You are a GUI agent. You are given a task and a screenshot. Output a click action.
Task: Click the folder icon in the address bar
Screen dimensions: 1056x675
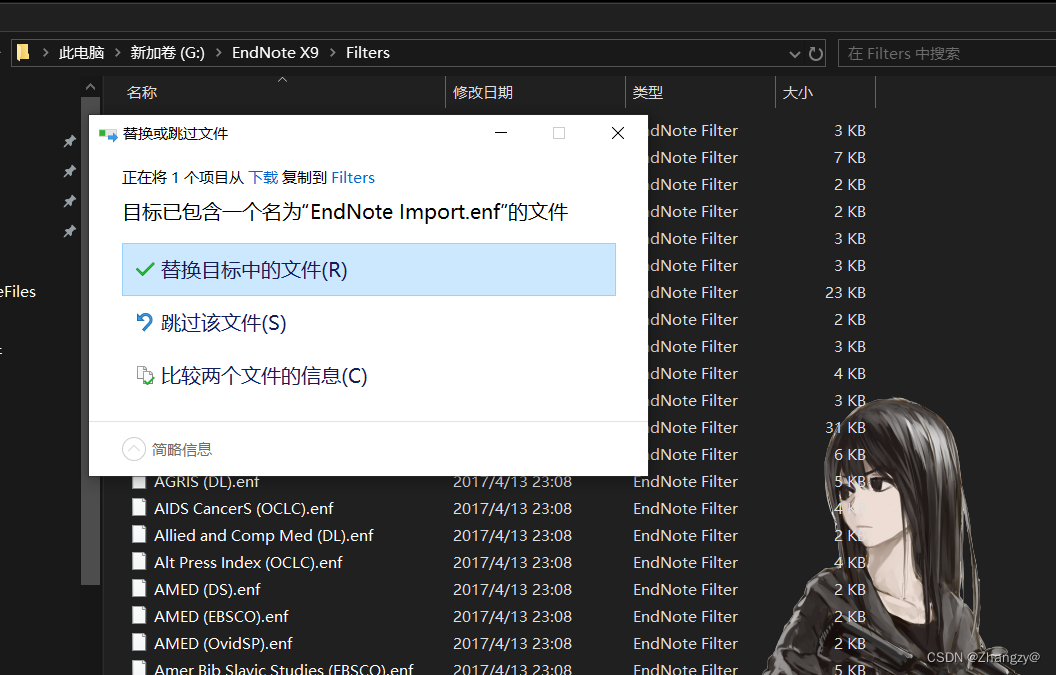pyautogui.click(x=23, y=53)
